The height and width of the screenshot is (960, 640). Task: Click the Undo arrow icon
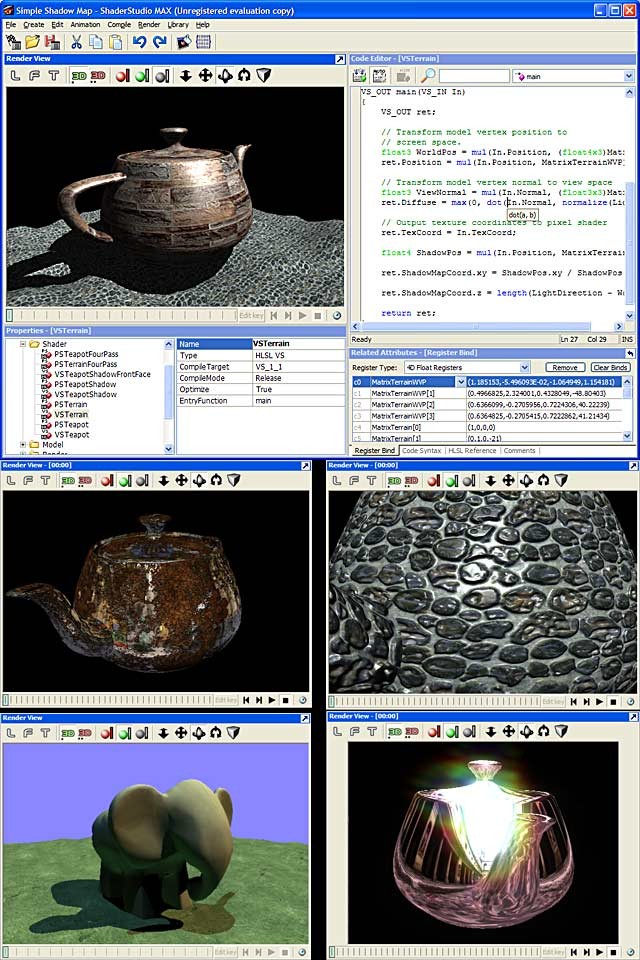tap(140, 42)
